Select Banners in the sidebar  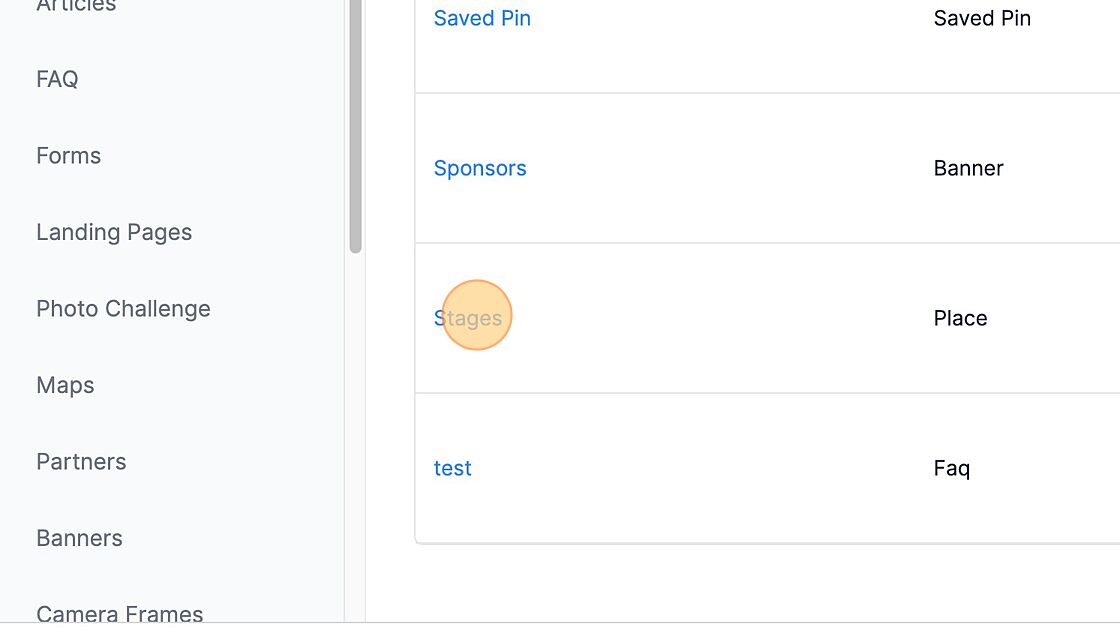click(x=79, y=538)
